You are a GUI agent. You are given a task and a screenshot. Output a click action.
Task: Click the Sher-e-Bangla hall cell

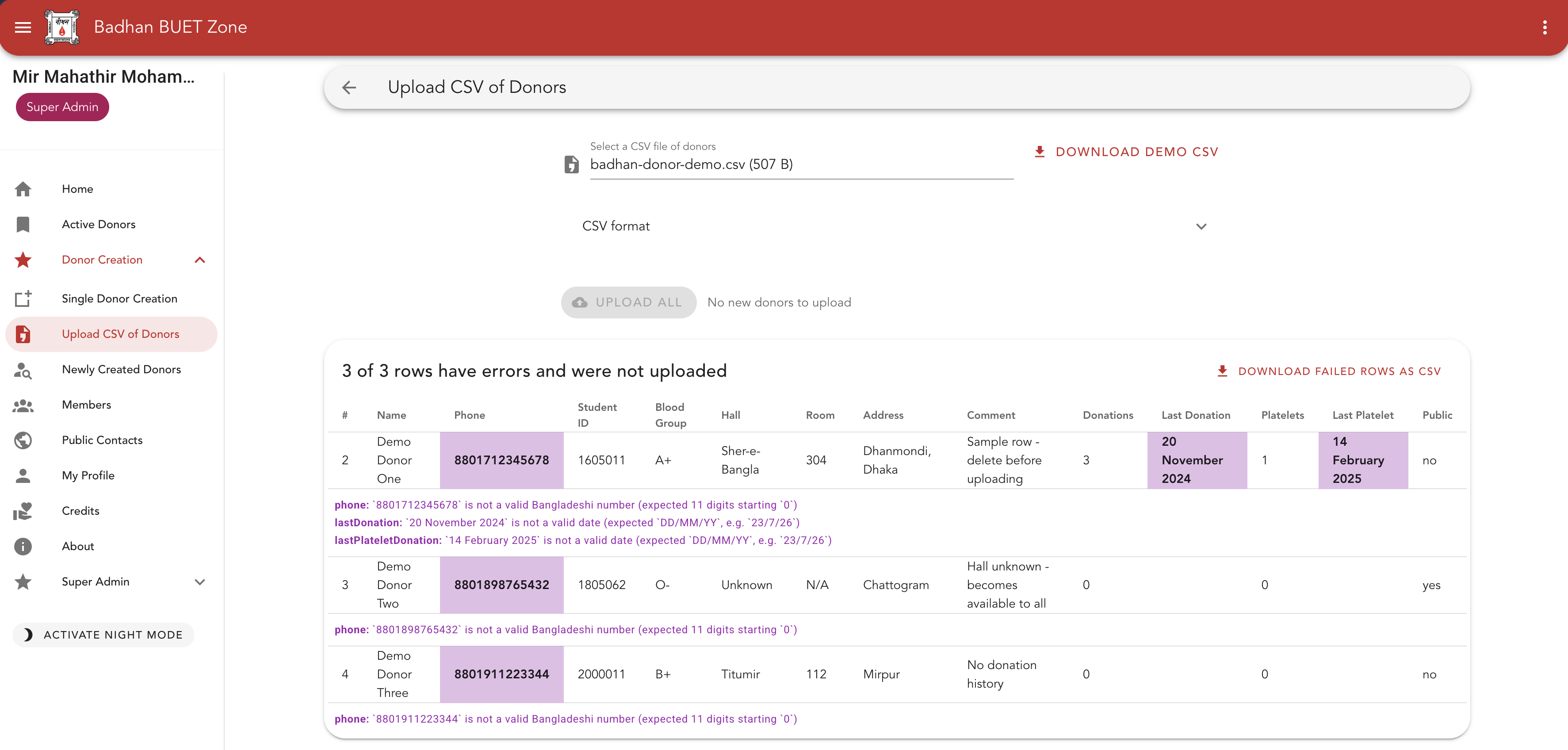750,460
